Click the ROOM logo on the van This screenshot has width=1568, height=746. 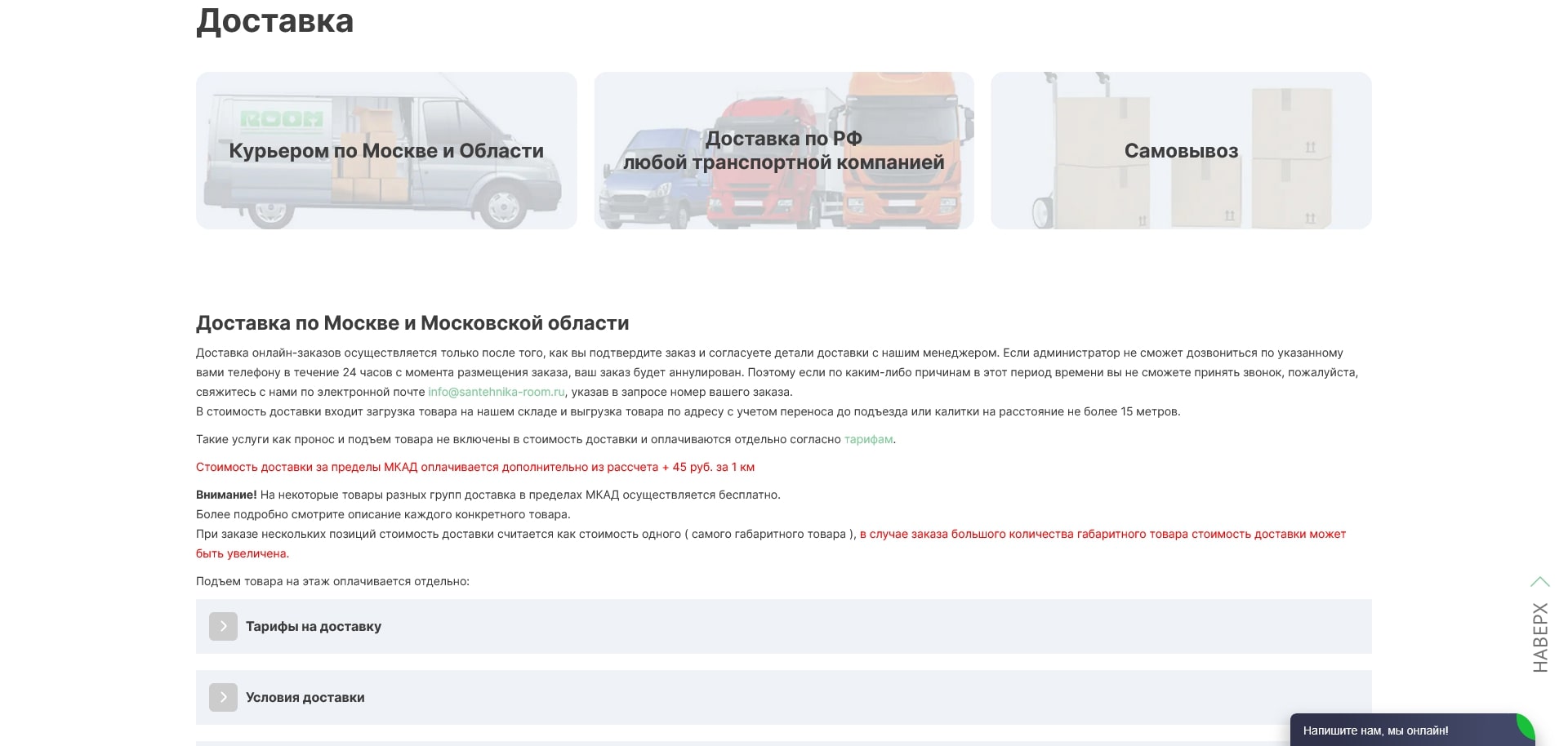[x=282, y=119]
